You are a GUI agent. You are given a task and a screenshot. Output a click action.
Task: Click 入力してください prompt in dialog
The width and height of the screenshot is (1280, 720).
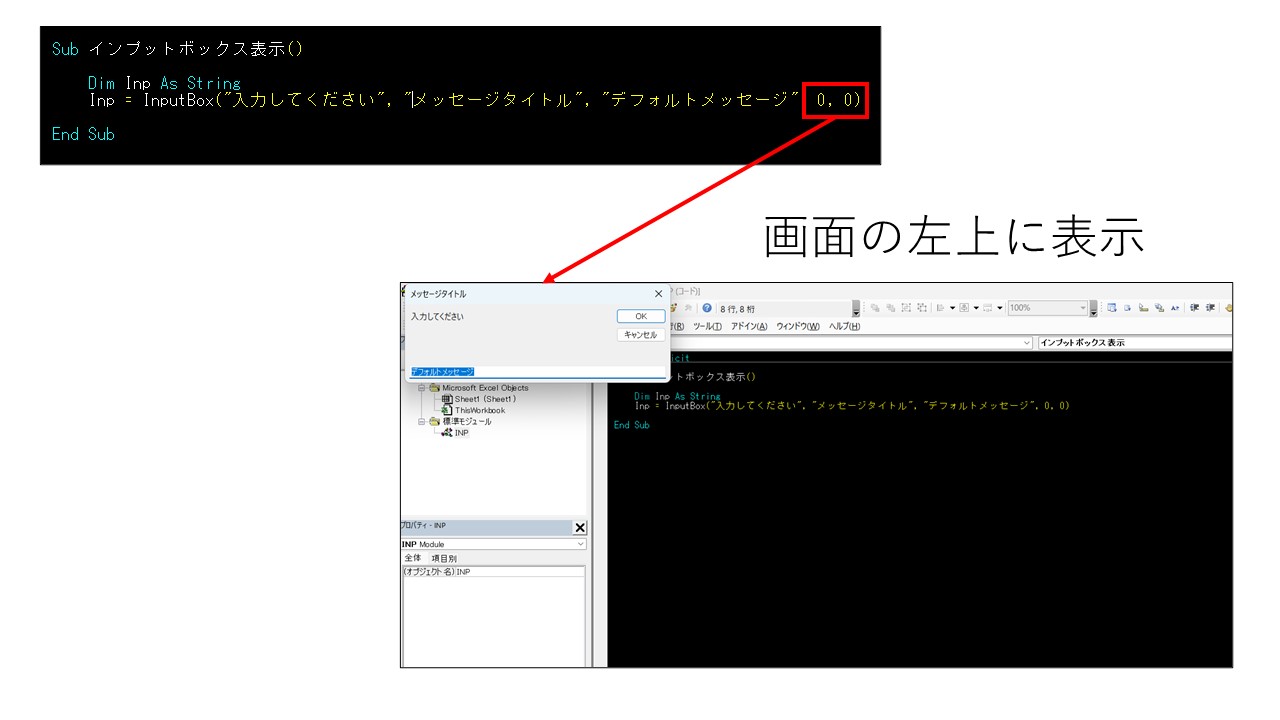[437, 316]
